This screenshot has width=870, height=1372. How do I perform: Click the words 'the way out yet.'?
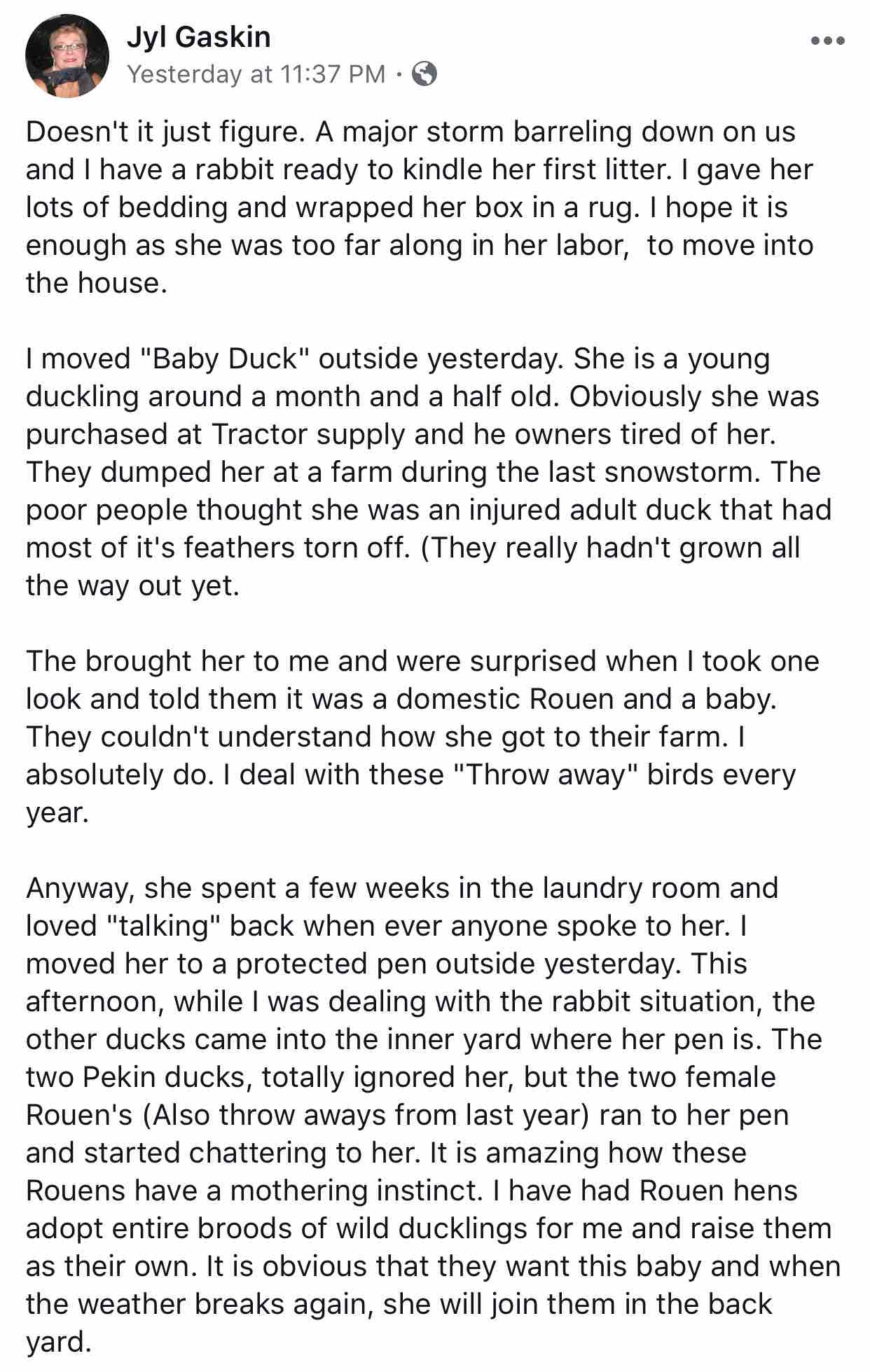click(132, 585)
